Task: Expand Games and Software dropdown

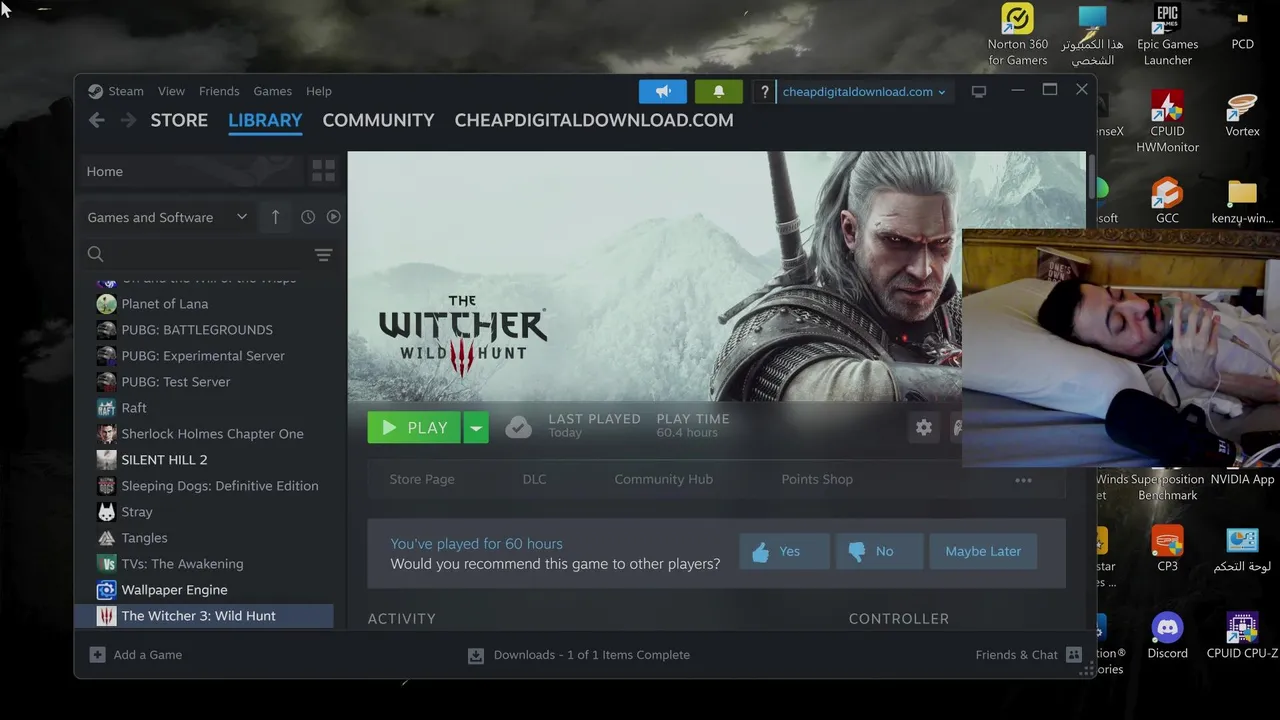Action: tap(167, 217)
